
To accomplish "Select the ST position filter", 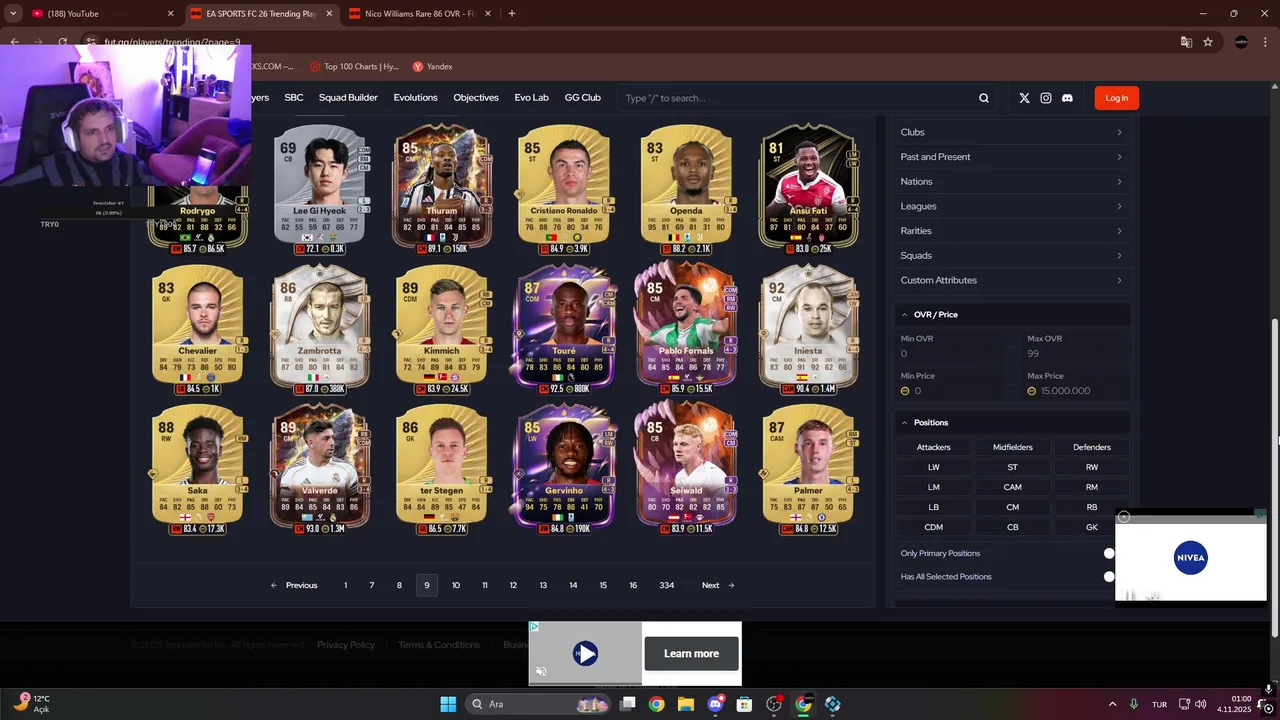I will pos(1012,467).
